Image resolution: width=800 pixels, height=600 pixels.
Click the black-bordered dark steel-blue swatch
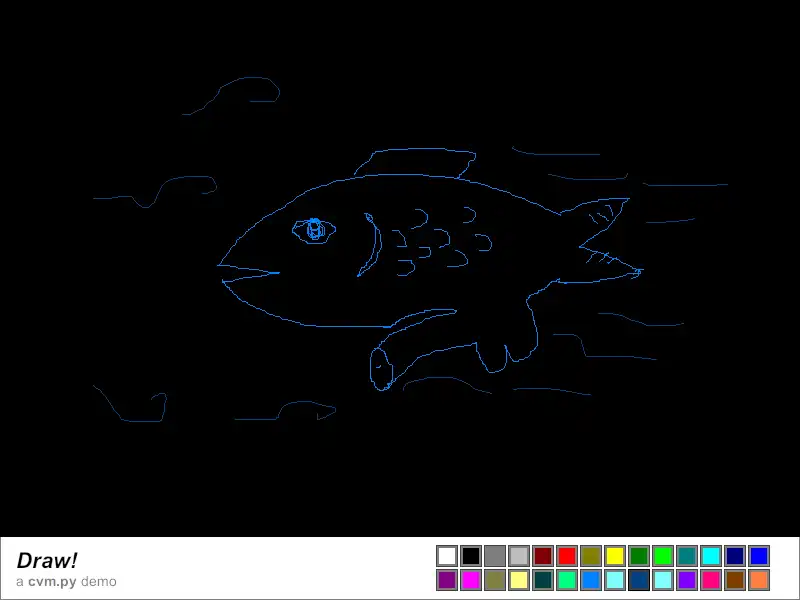(x=639, y=580)
